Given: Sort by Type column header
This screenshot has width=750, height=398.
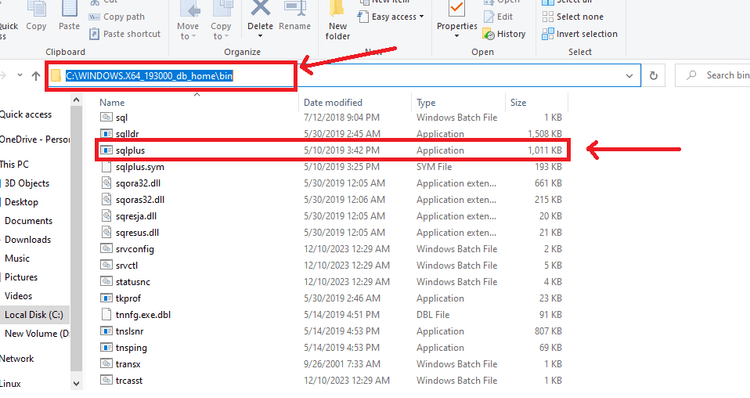Looking at the screenshot, I should tap(426, 102).
